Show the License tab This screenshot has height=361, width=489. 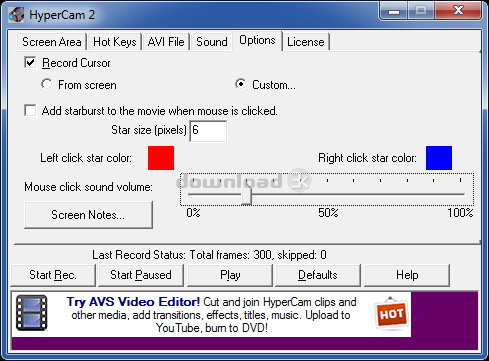point(306,42)
